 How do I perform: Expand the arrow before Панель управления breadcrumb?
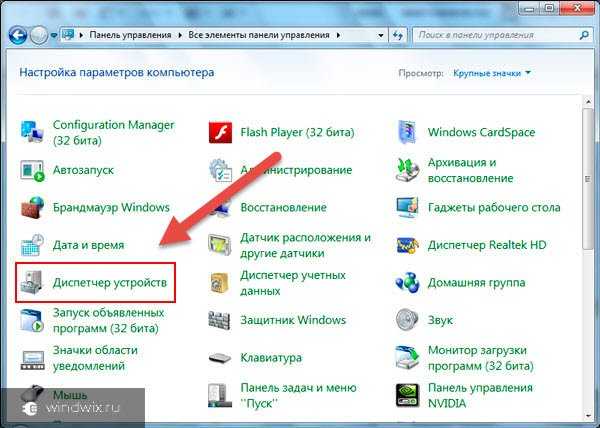(x=81, y=35)
